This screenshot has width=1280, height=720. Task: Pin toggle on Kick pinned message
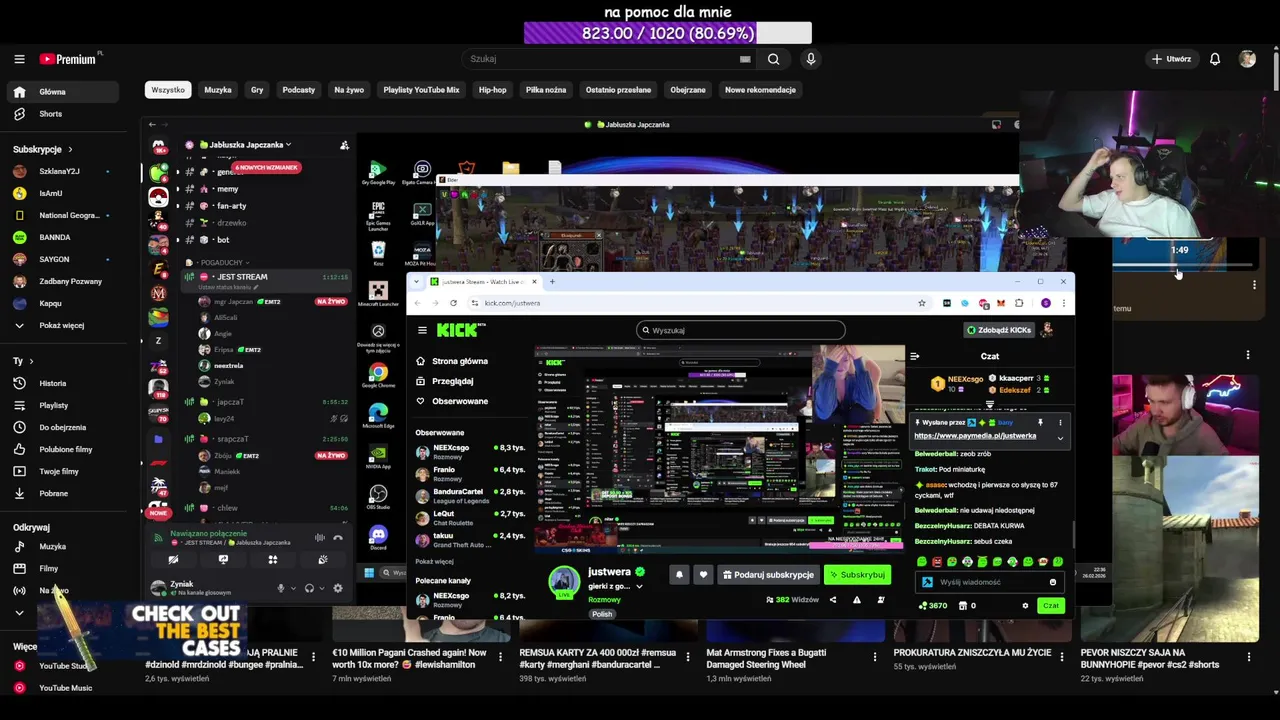pos(1040,423)
